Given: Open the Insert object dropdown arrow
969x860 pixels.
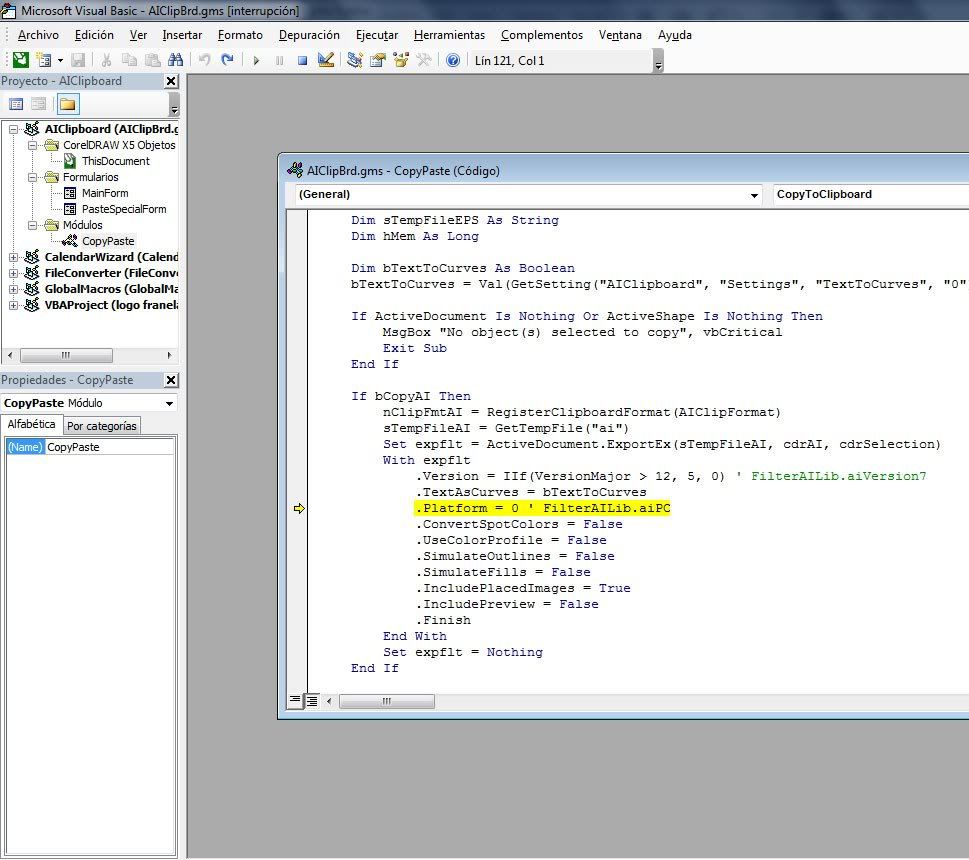Looking at the screenshot, I should point(60,60).
